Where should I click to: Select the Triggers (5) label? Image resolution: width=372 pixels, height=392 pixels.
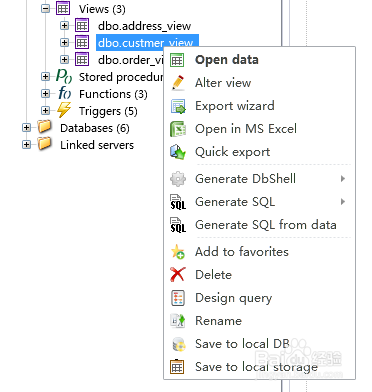tap(108, 111)
